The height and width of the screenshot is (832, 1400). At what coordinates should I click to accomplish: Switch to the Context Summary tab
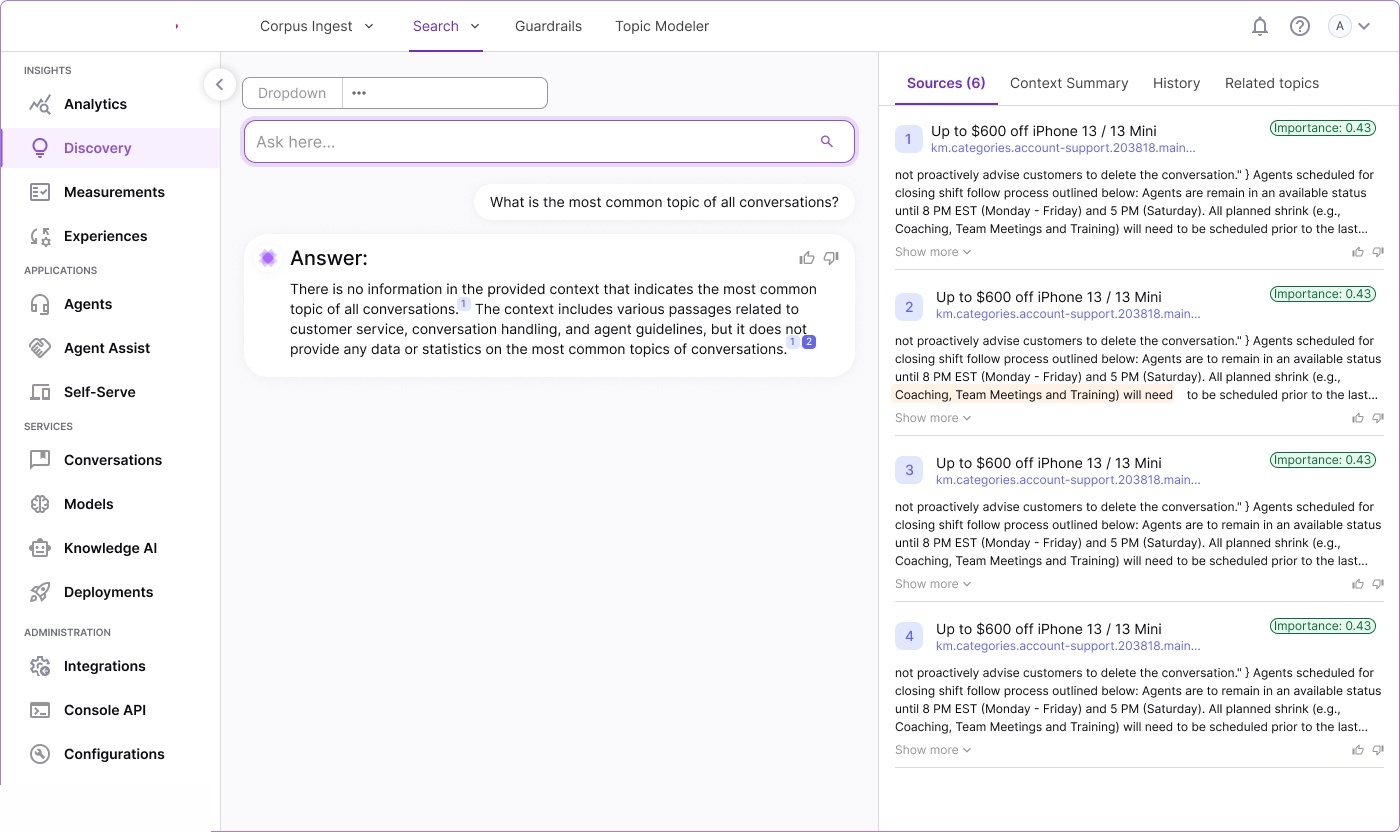coord(1068,83)
